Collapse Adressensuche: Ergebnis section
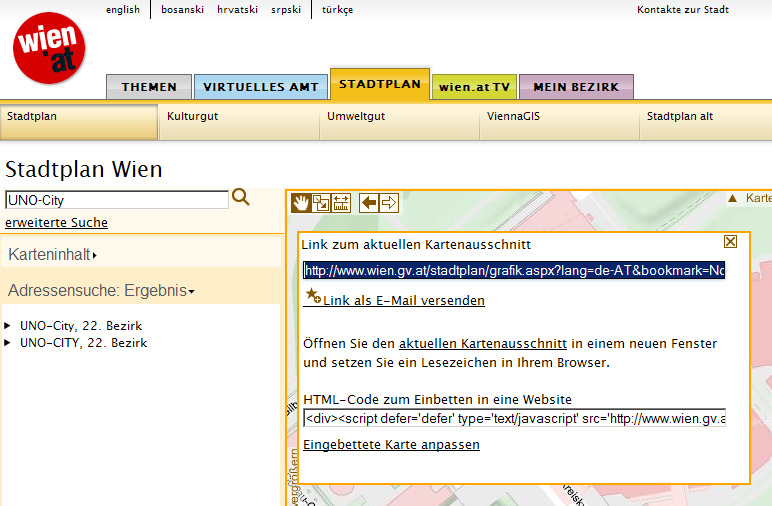 coord(101,291)
